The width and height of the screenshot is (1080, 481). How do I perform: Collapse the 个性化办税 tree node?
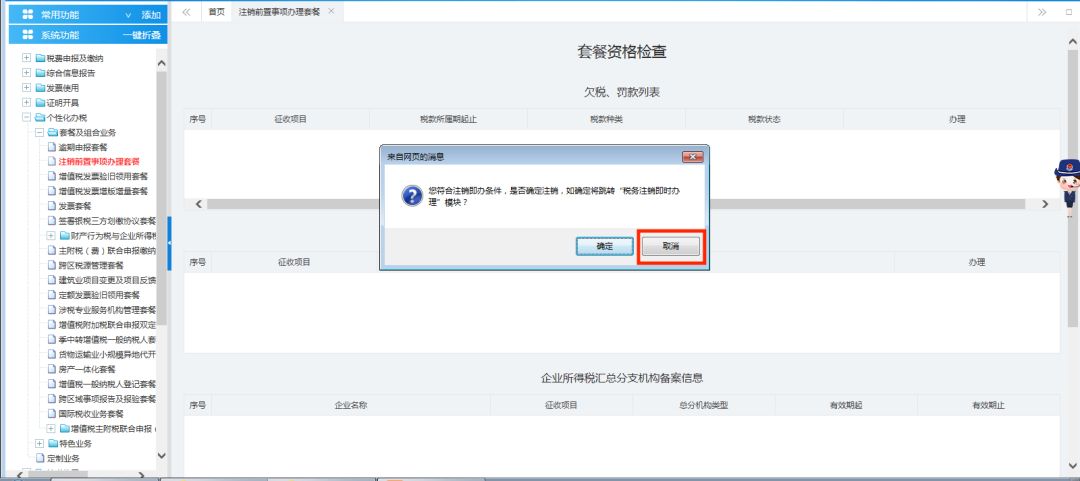coord(27,117)
